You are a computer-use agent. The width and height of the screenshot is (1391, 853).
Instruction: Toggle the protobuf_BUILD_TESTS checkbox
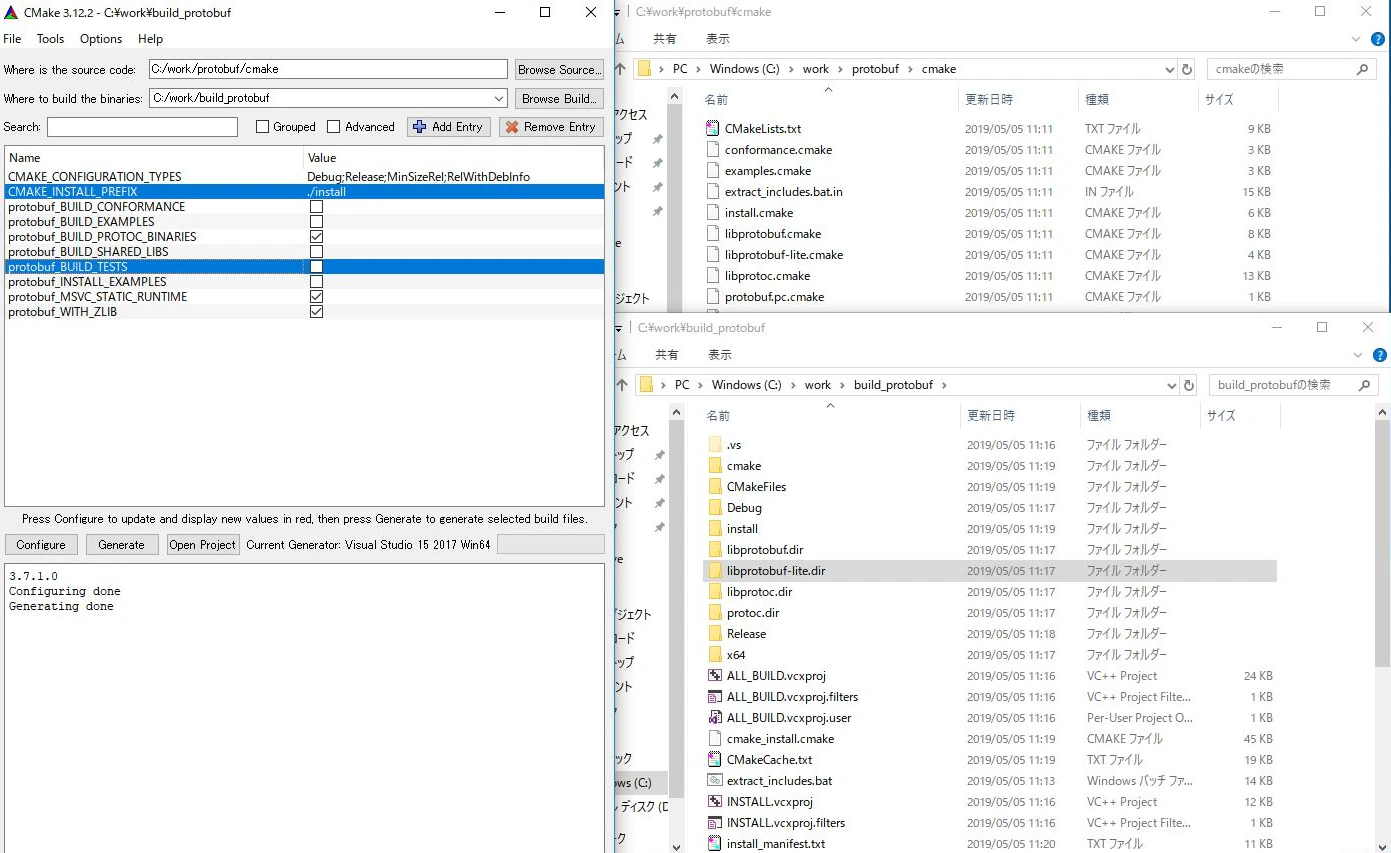click(316, 267)
